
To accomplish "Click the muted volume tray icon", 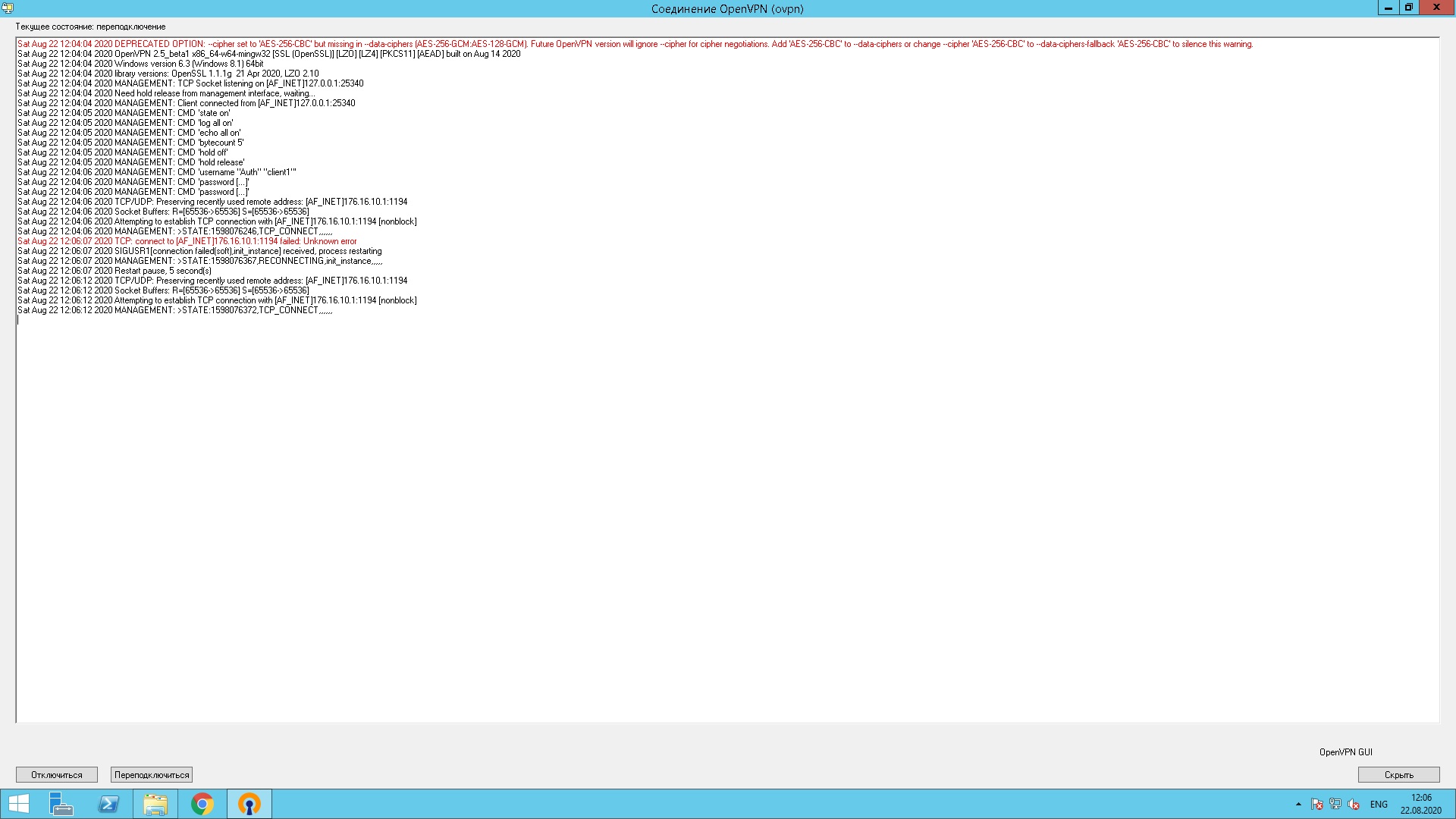I will [1354, 804].
